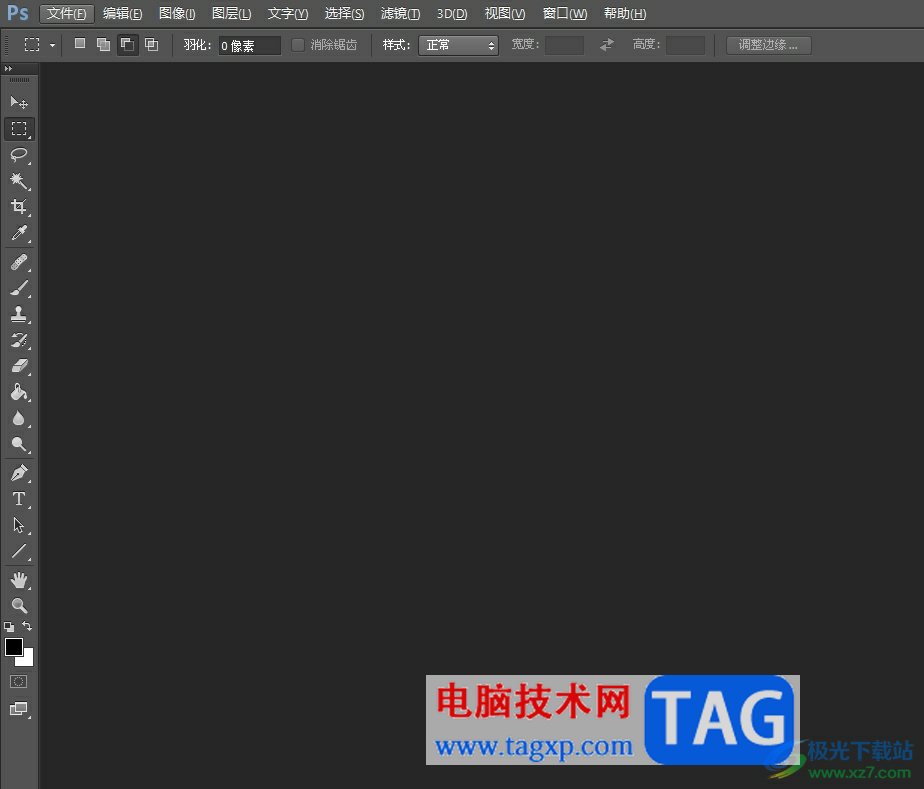Image resolution: width=924 pixels, height=789 pixels.
Task: Choose Intersect with Selection mode
Action: click(x=152, y=44)
